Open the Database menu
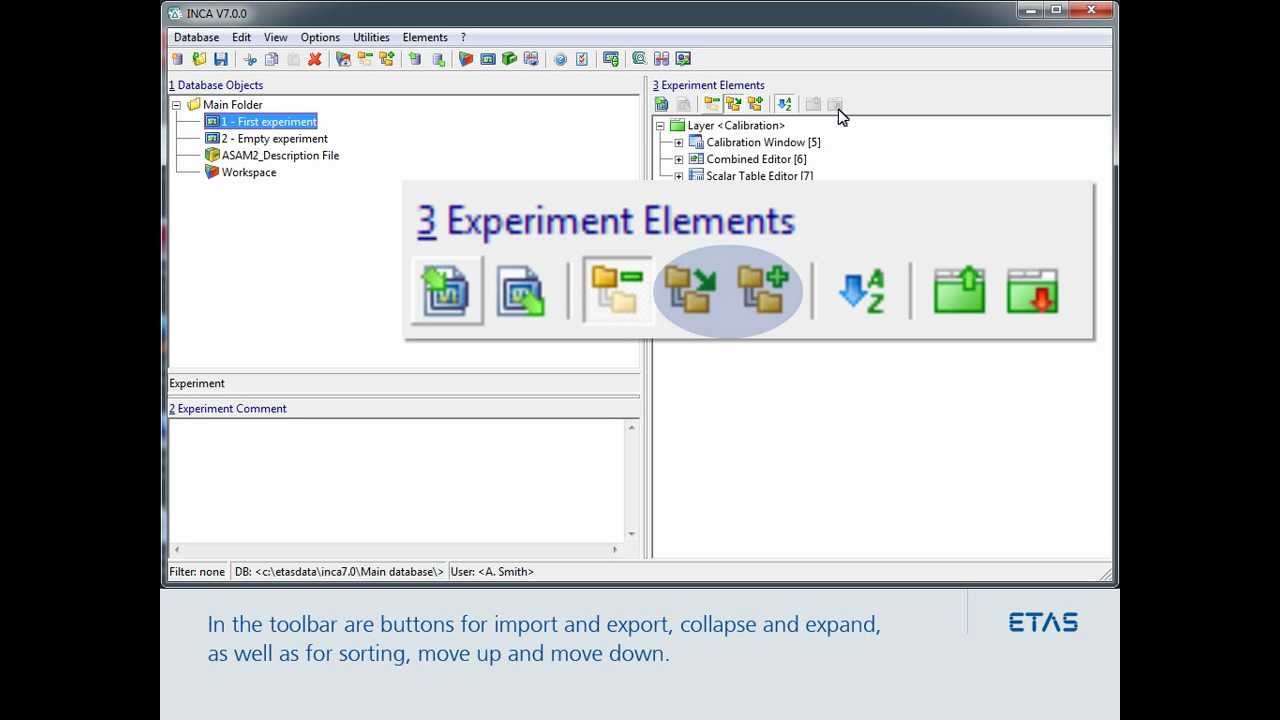The image size is (1280, 720). point(196,37)
